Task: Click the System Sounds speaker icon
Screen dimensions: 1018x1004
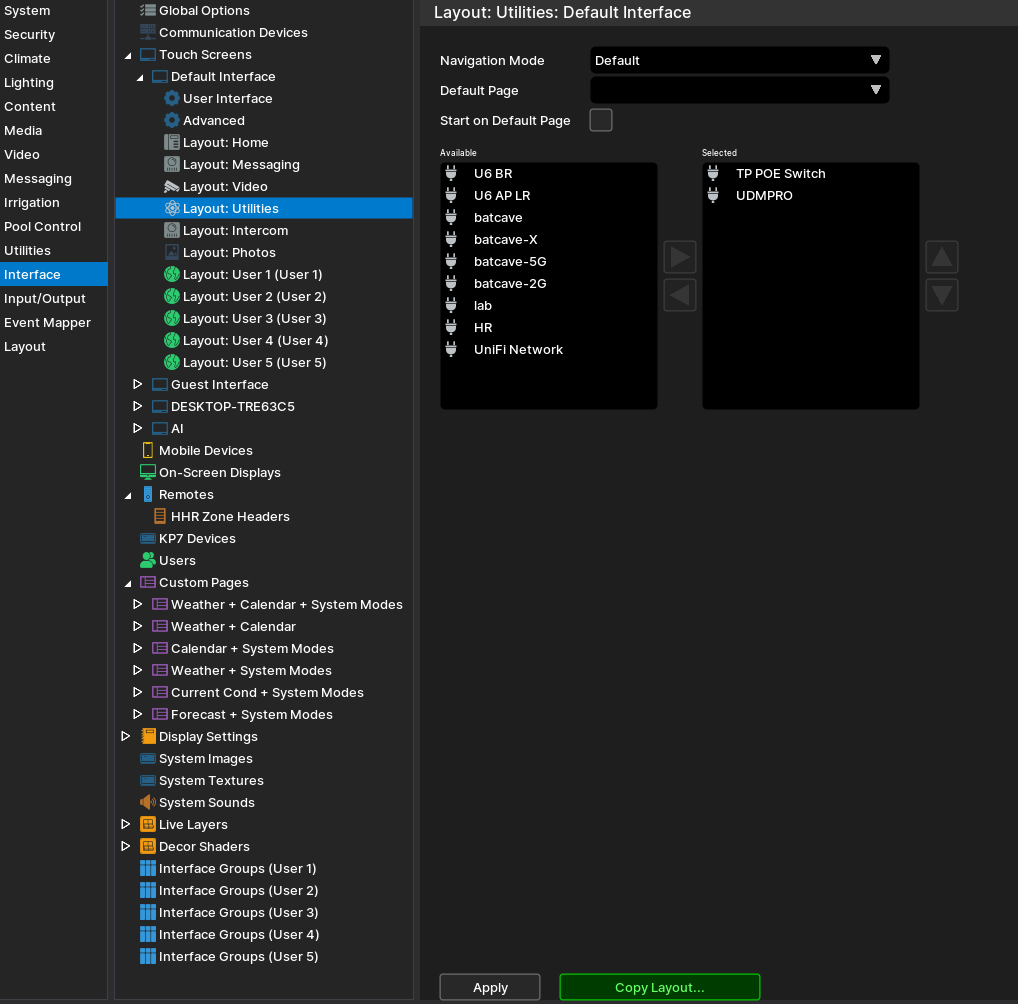Action: (x=148, y=802)
